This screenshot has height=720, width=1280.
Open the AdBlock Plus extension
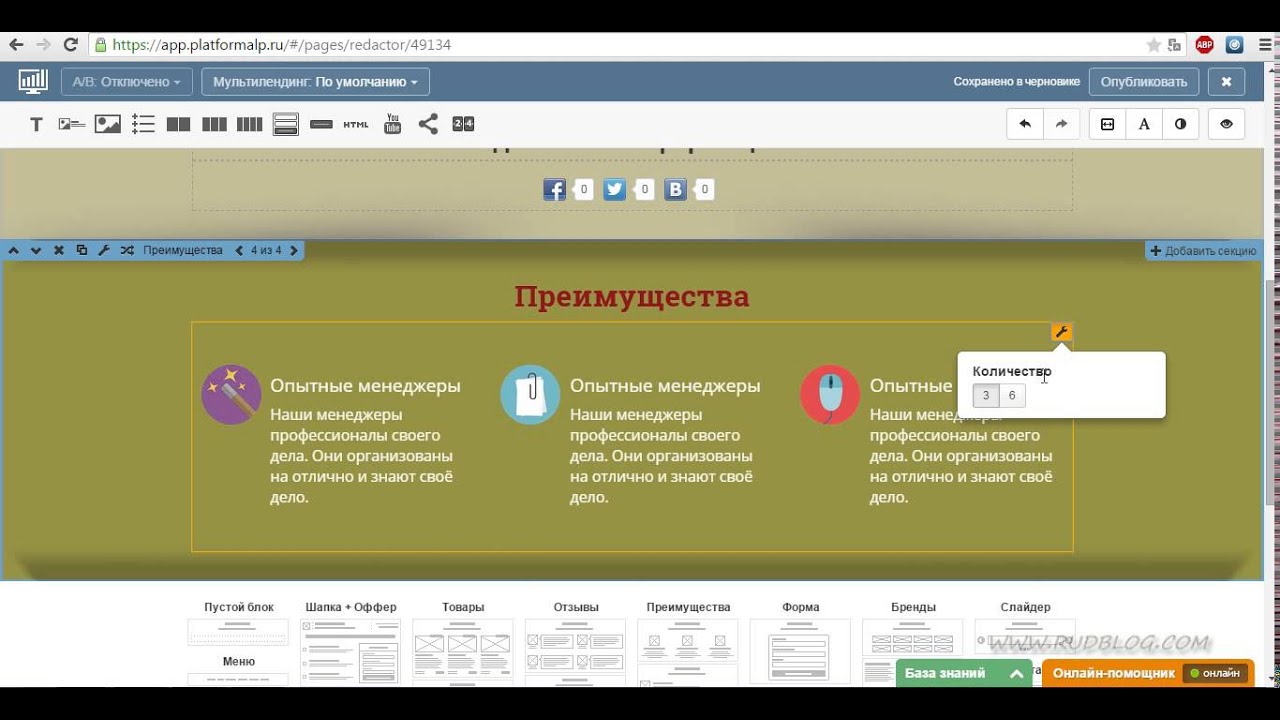pyautogui.click(x=1205, y=45)
